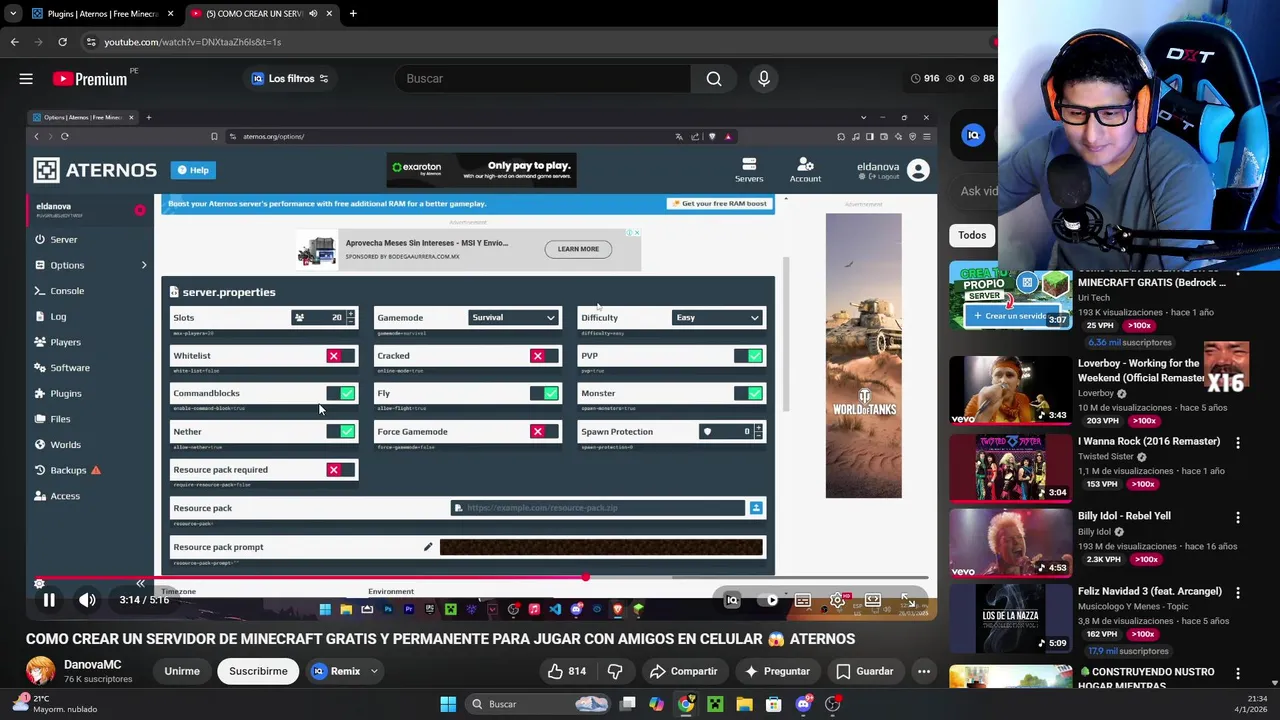Click the Guardar button

pyautogui.click(x=864, y=671)
